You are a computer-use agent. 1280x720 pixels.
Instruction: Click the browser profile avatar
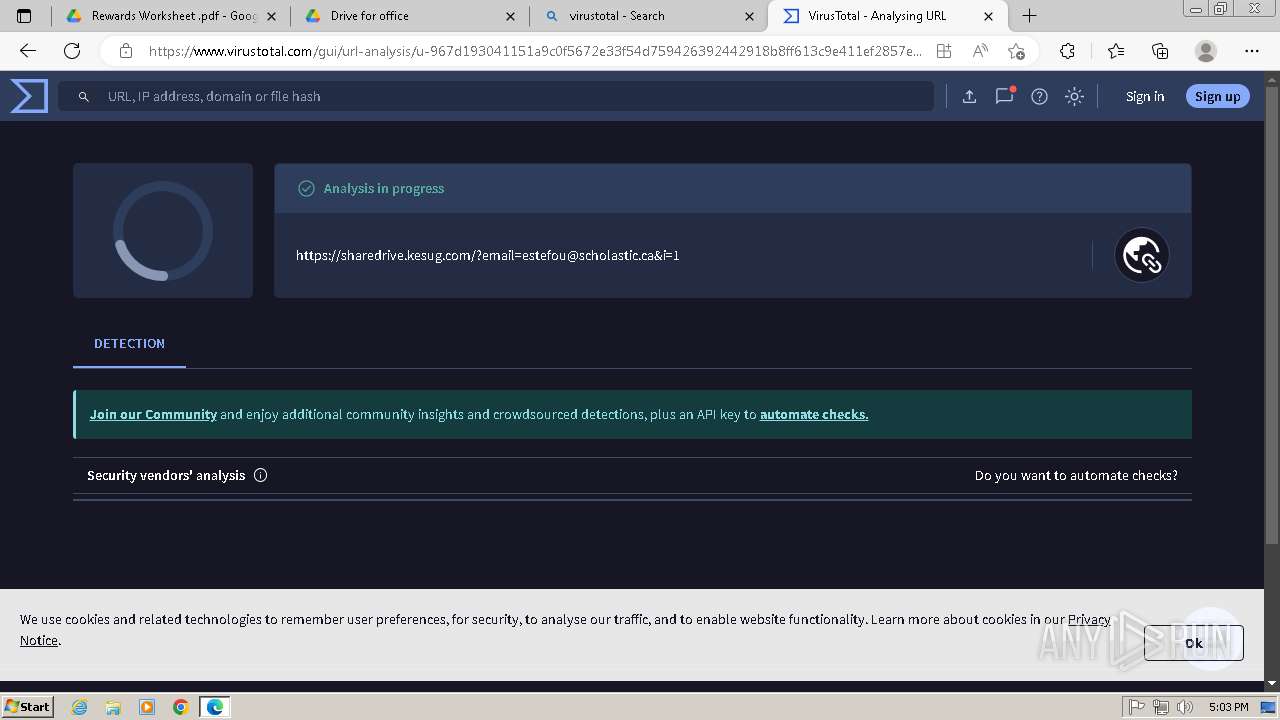coord(1206,51)
